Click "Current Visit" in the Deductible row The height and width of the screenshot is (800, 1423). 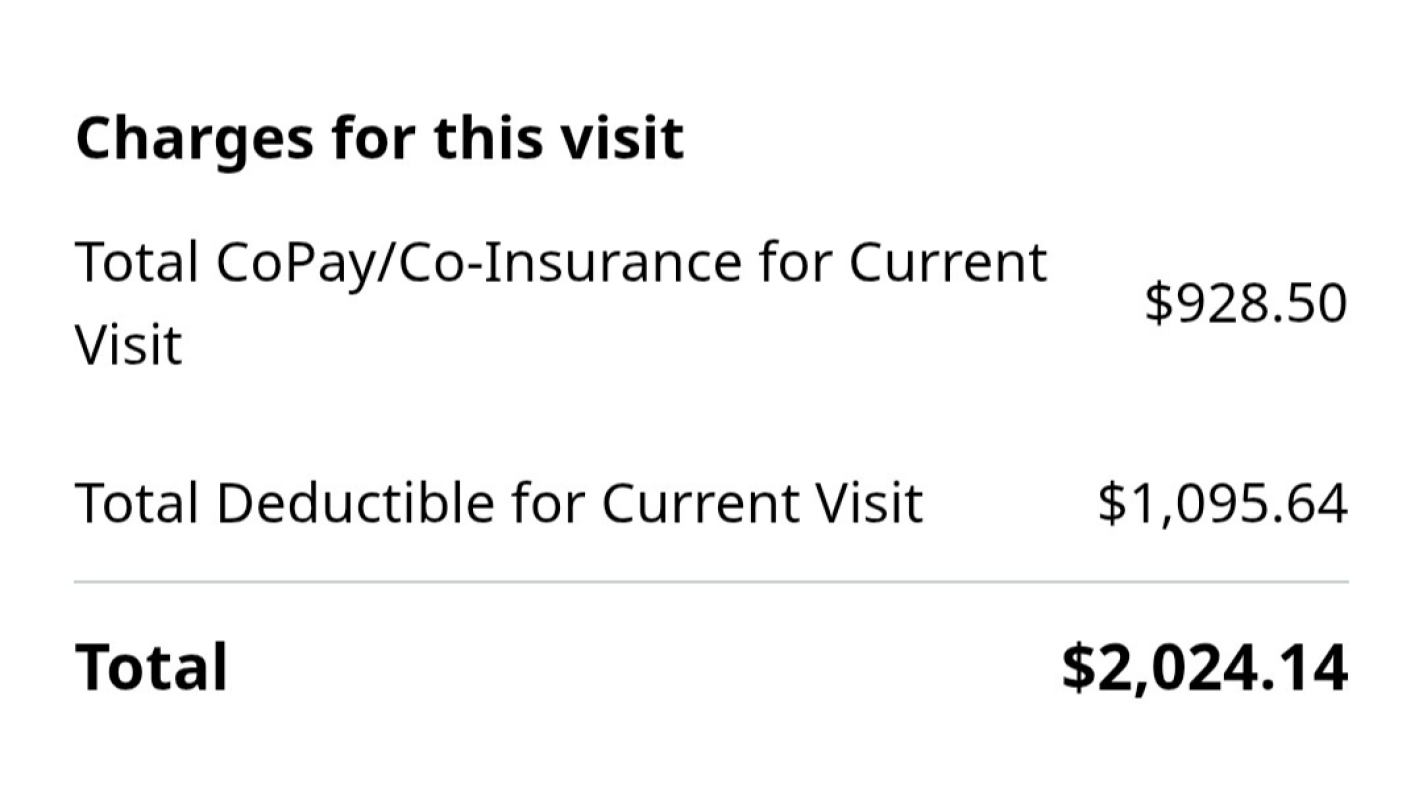click(761, 502)
